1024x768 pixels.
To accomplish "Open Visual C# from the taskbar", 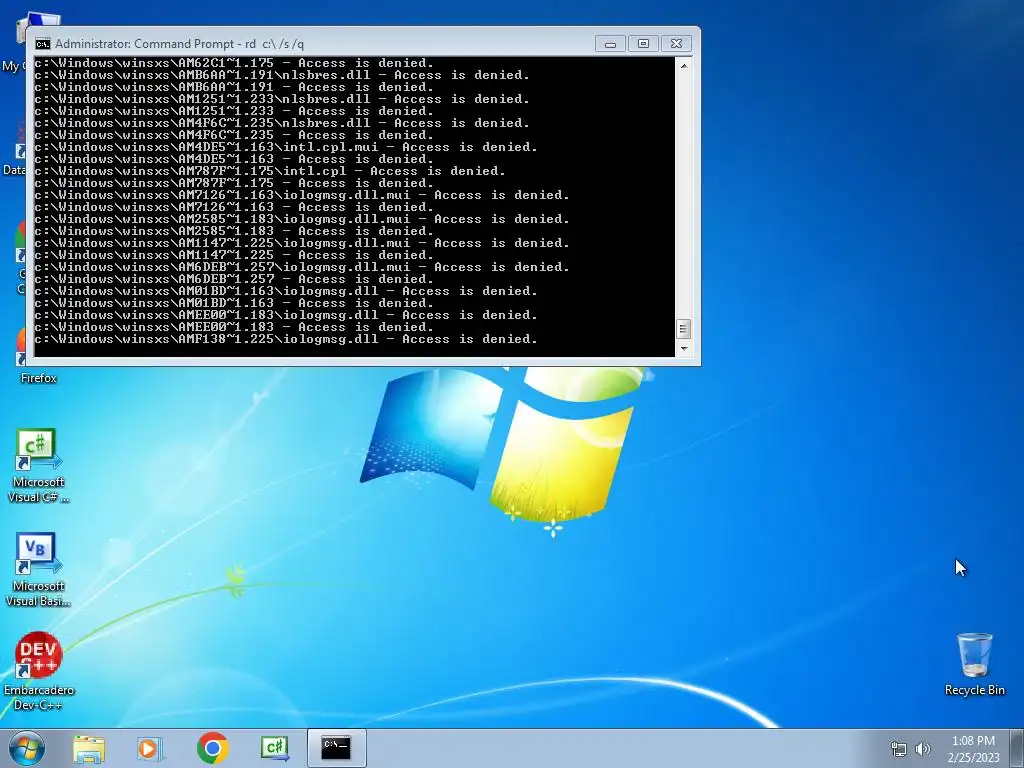I will click(x=275, y=748).
